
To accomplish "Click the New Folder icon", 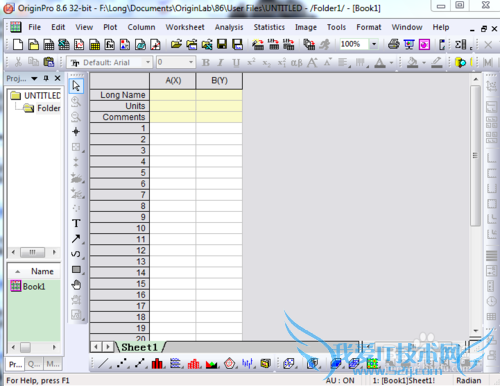I will pyautogui.click(x=33, y=44).
